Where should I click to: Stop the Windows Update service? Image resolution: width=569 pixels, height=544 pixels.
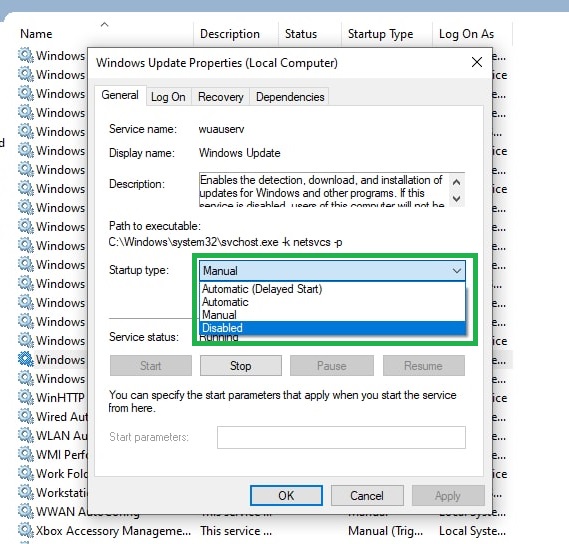(241, 365)
